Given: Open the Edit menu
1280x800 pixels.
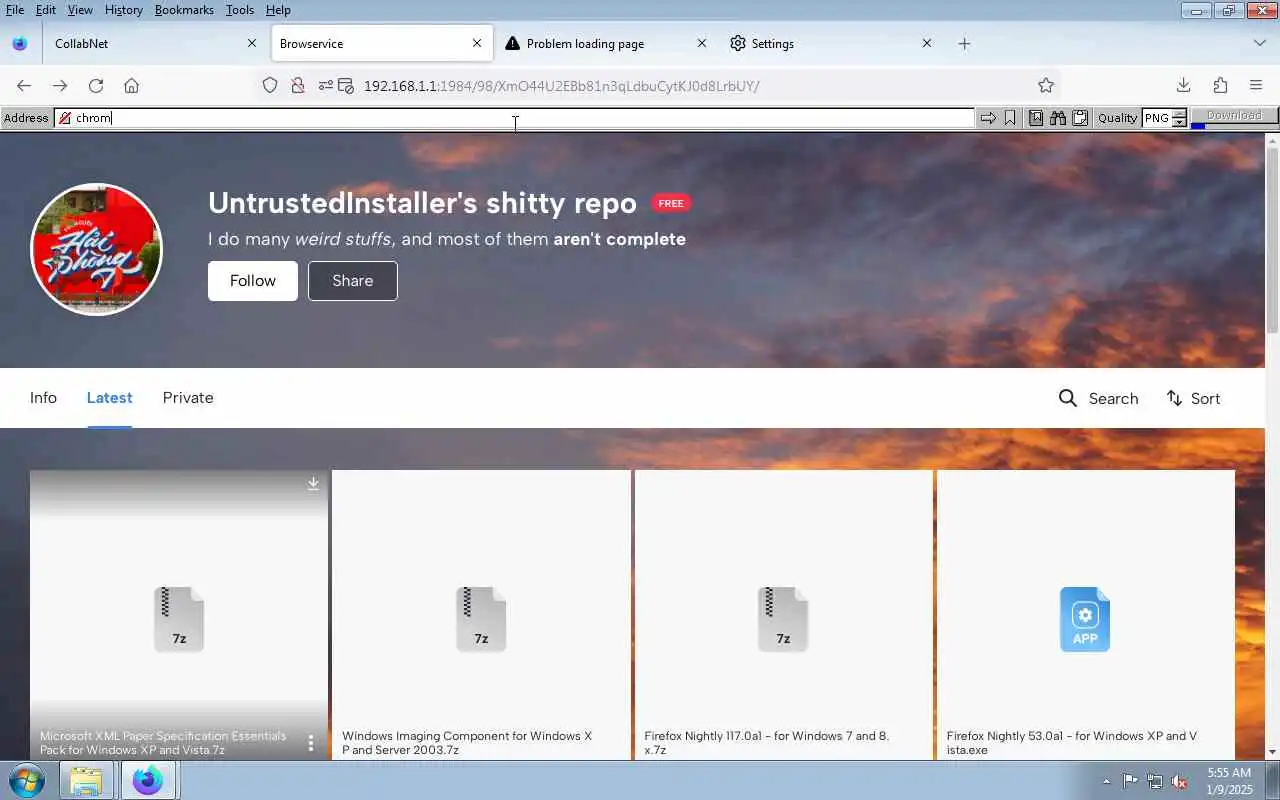Looking at the screenshot, I should pyautogui.click(x=46, y=9).
